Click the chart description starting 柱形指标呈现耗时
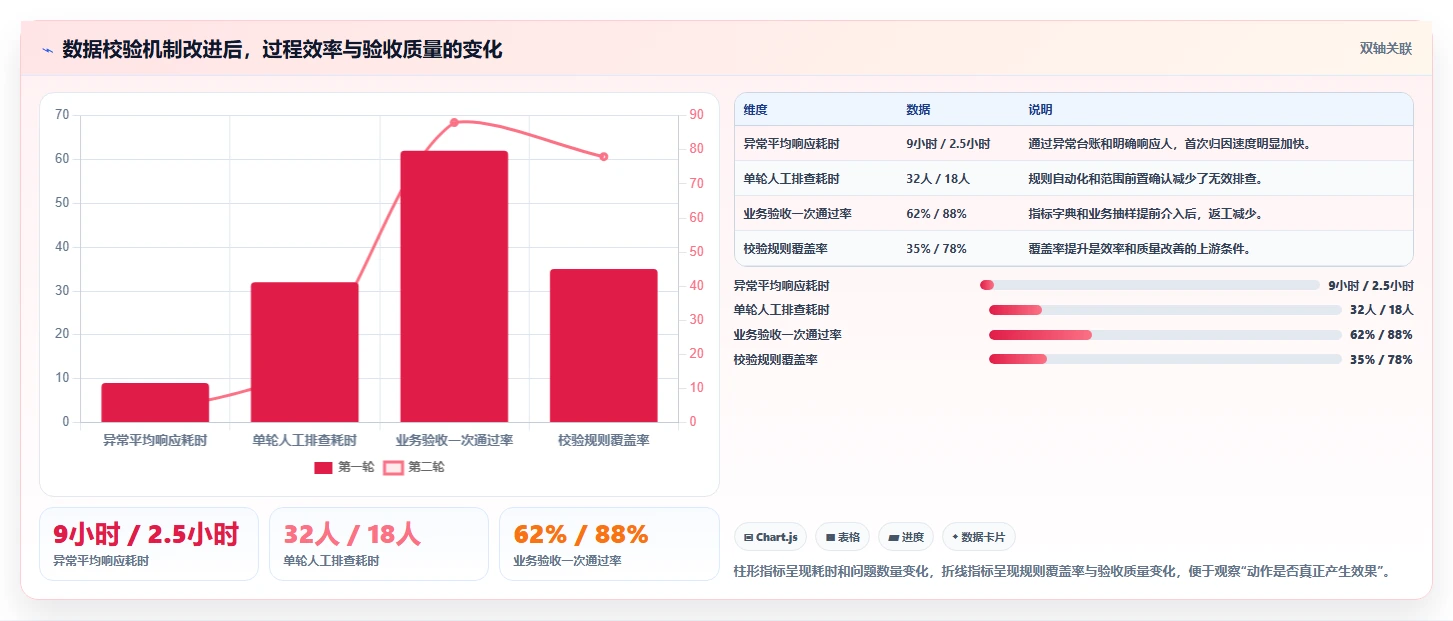Screen dimensions: 1453x621 [1062, 572]
